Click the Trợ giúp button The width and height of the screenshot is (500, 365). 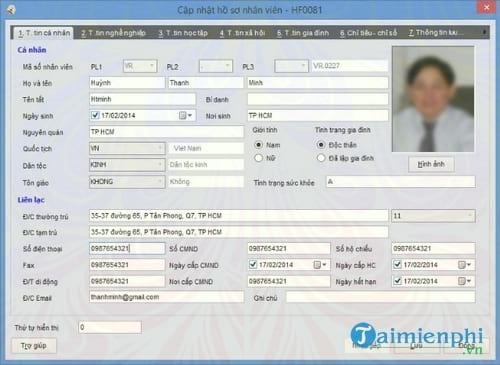tap(34, 346)
